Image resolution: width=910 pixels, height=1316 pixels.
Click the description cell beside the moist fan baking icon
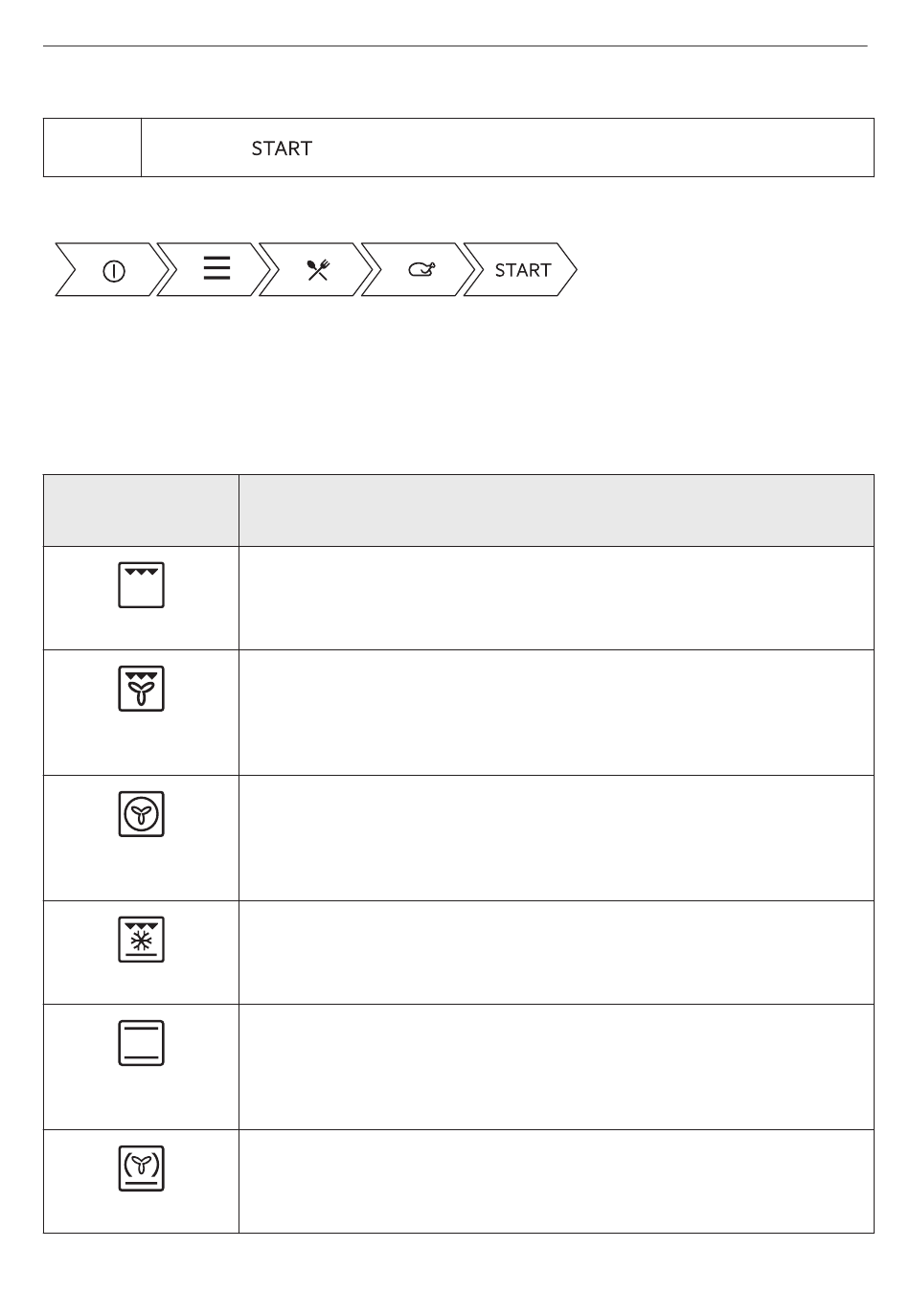click(x=557, y=1181)
